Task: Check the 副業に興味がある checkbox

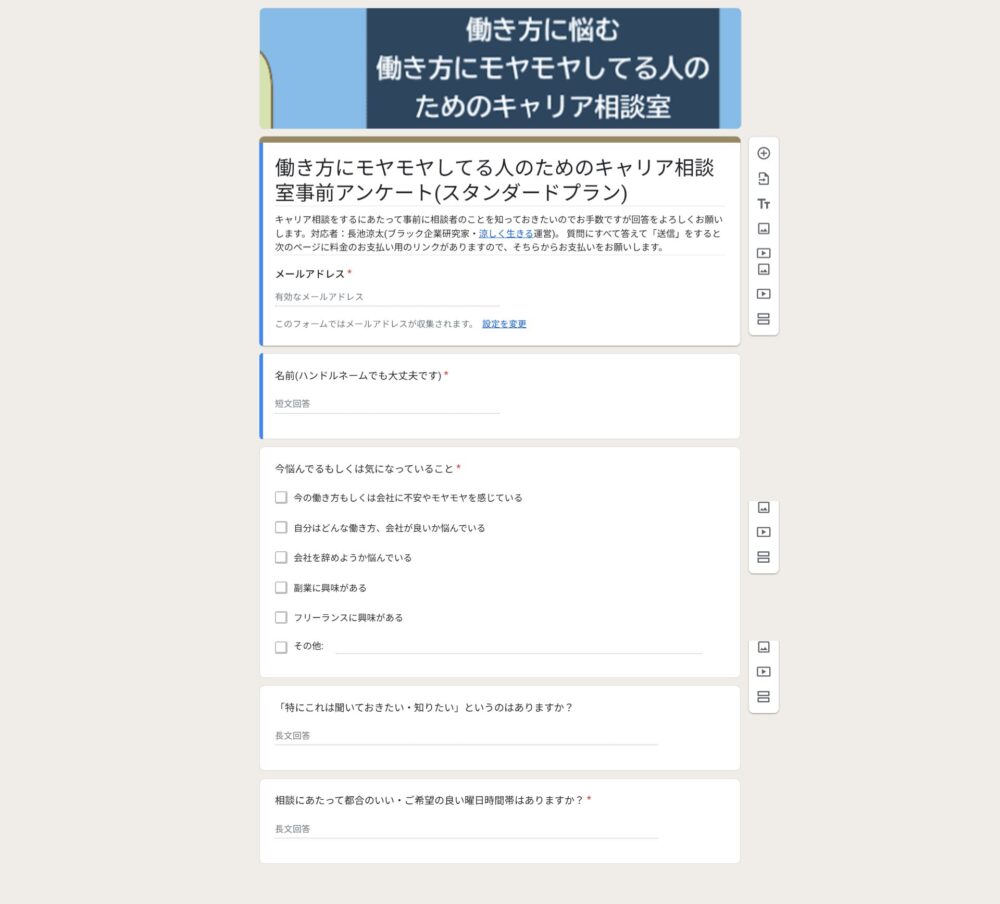Action: [x=281, y=587]
